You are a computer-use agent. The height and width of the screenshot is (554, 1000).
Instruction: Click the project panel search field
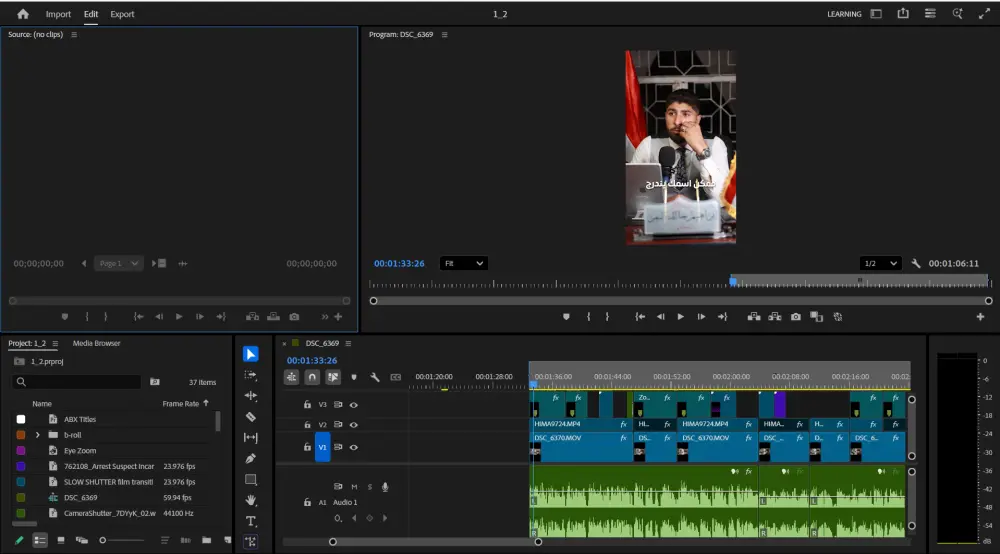pos(78,382)
